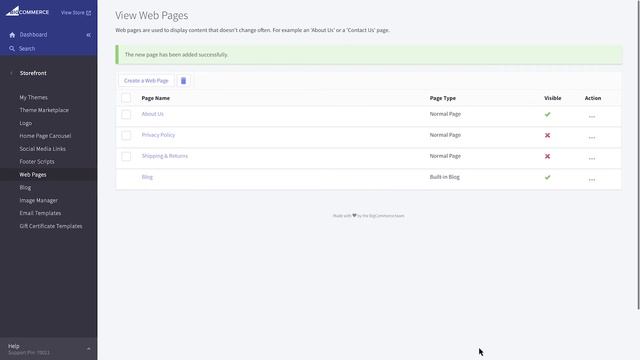The width and height of the screenshot is (640, 360).
Task: Open the Logo settings menu item
Action: point(25,123)
